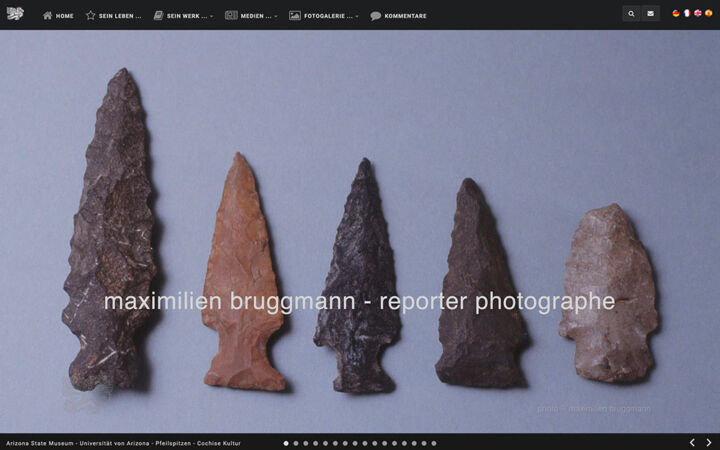
Task: Click the arrowheads slideshow photo
Action: click(360, 230)
